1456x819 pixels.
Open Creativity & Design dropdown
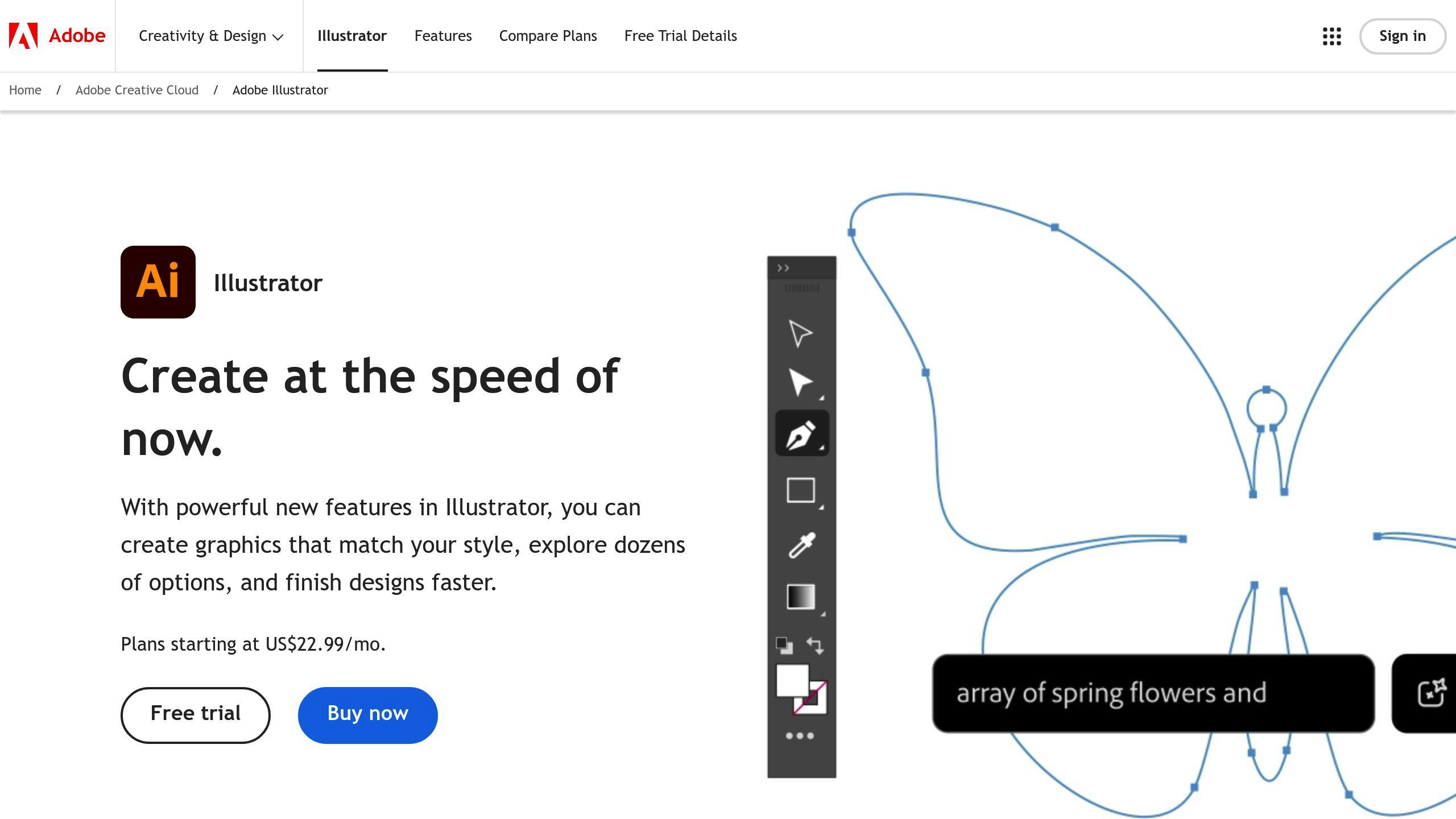pos(210,36)
